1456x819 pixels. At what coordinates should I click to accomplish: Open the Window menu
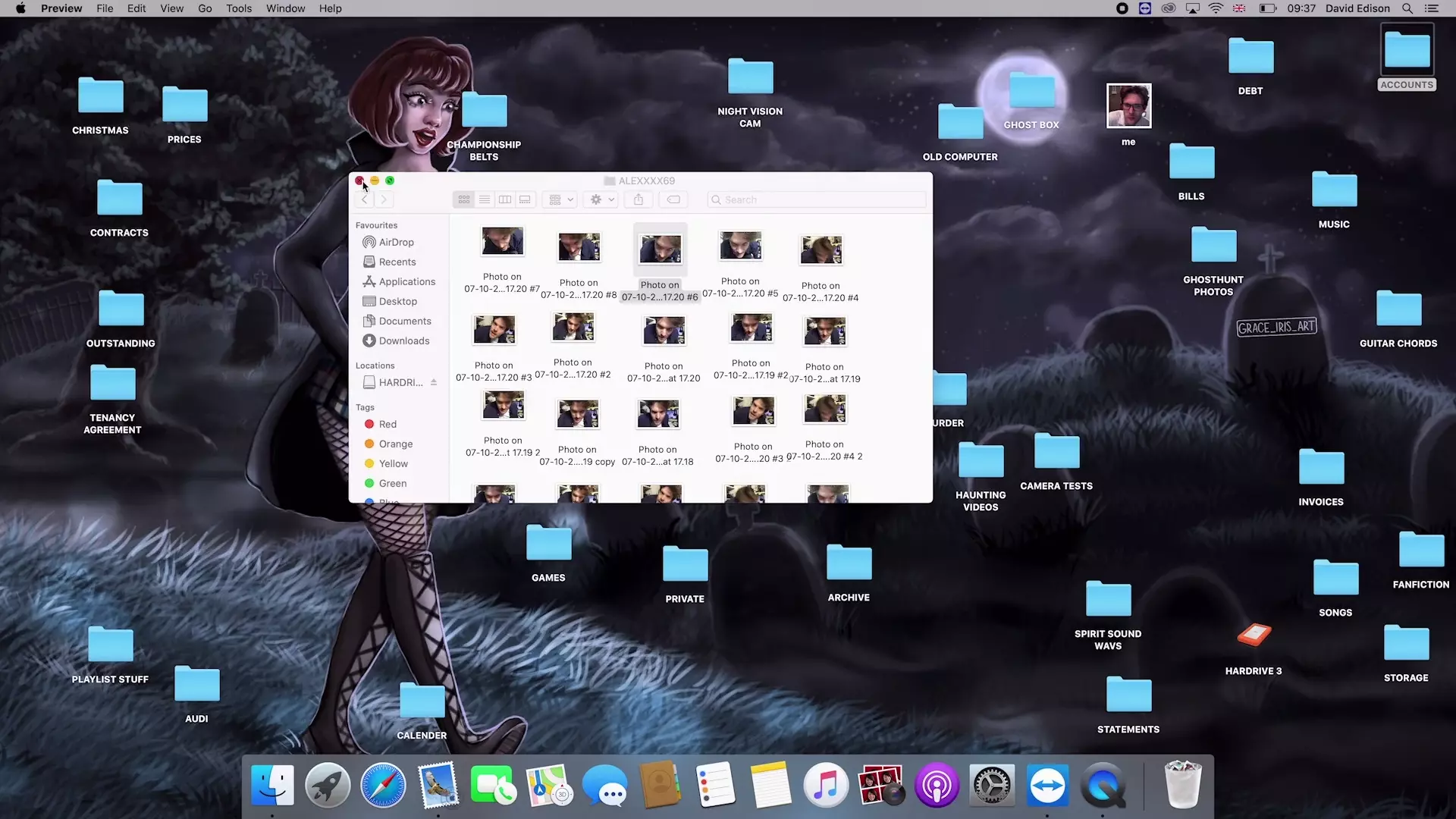[x=286, y=8]
